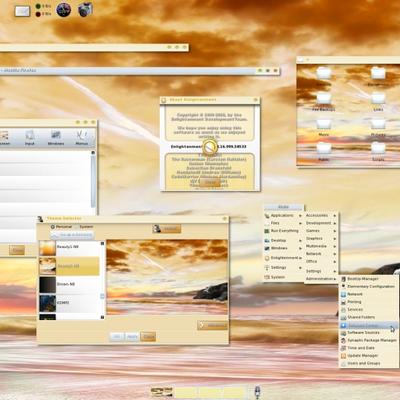The height and width of the screenshot is (400, 400).
Task: Click the About Enlightenment window title icon
Action: (164, 100)
